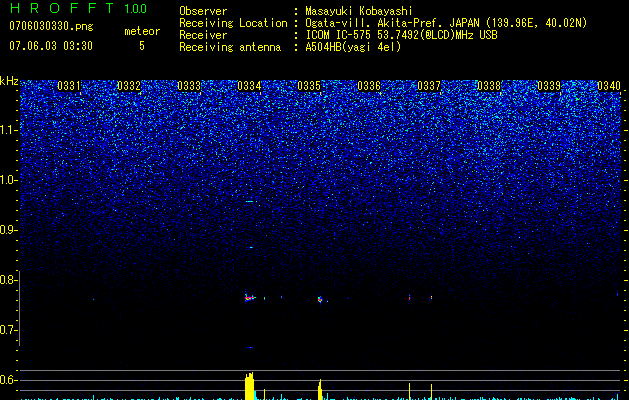Select antenna value A504HB(yagi 4el)
629x400 pixels.
coord(353,47)
